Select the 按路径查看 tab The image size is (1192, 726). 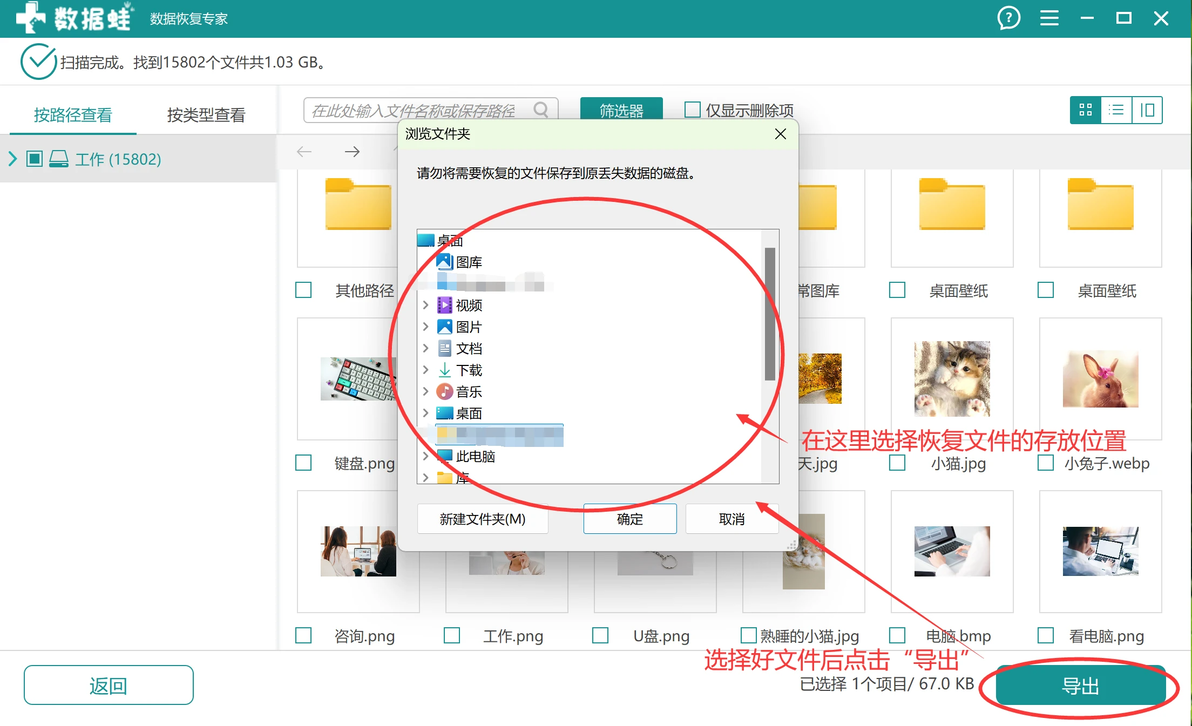click(x=73, y=115)
